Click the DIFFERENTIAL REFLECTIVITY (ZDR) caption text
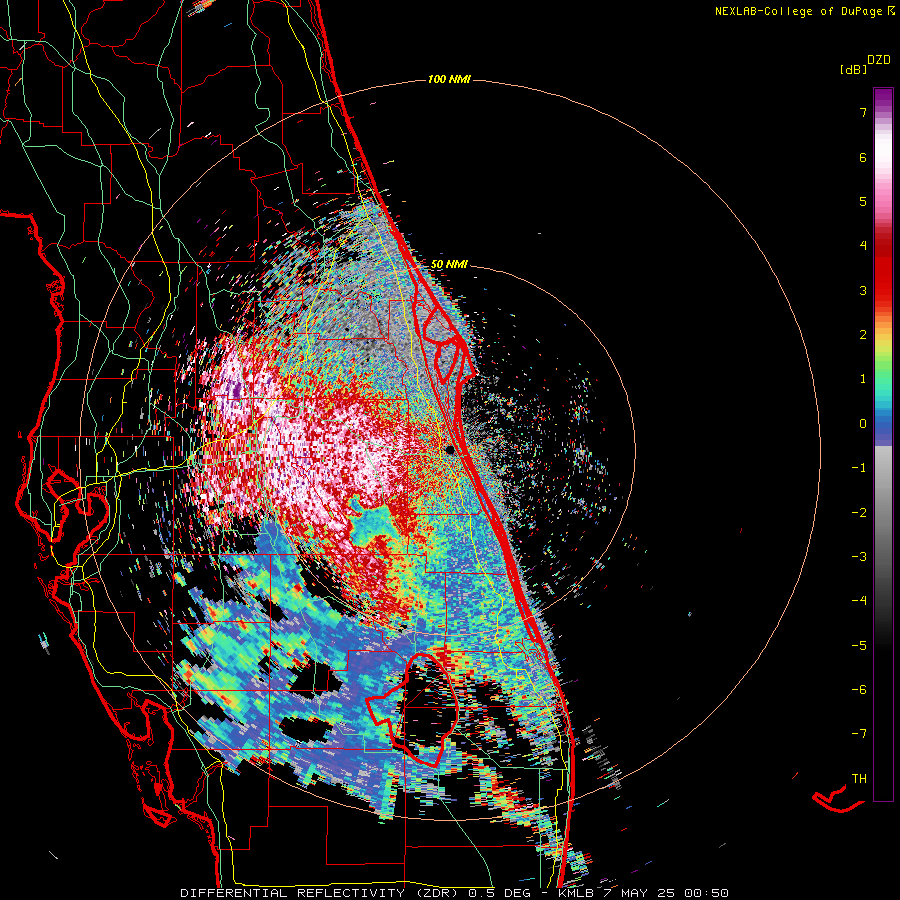Screen dimensions: 900x900 pos(320,893)
